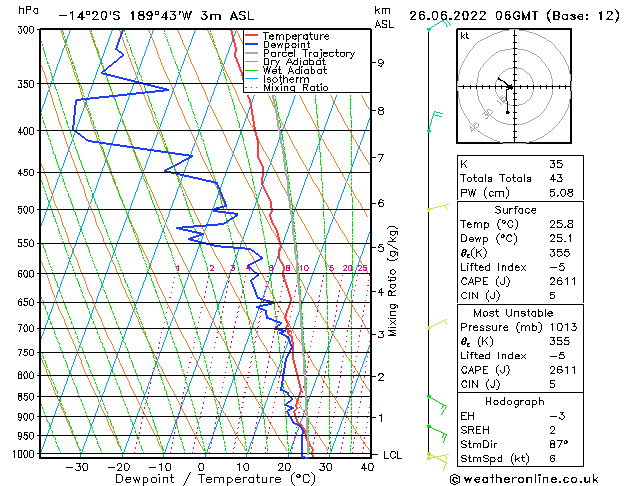629x486 pixels.
Task: Click the PW (cm) value 5.08
Action: tap(561, 193)
